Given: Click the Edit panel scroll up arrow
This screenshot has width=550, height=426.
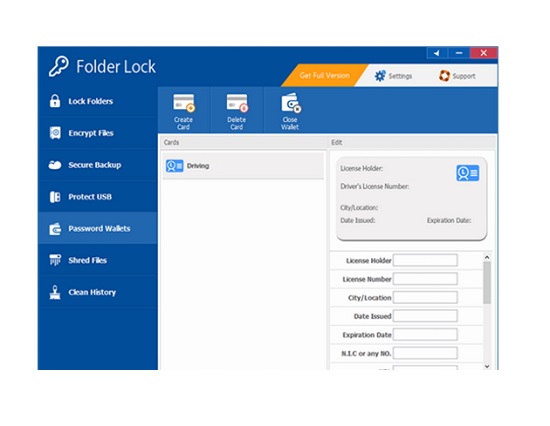Looking at the screenshot, I should click(487, 257).
